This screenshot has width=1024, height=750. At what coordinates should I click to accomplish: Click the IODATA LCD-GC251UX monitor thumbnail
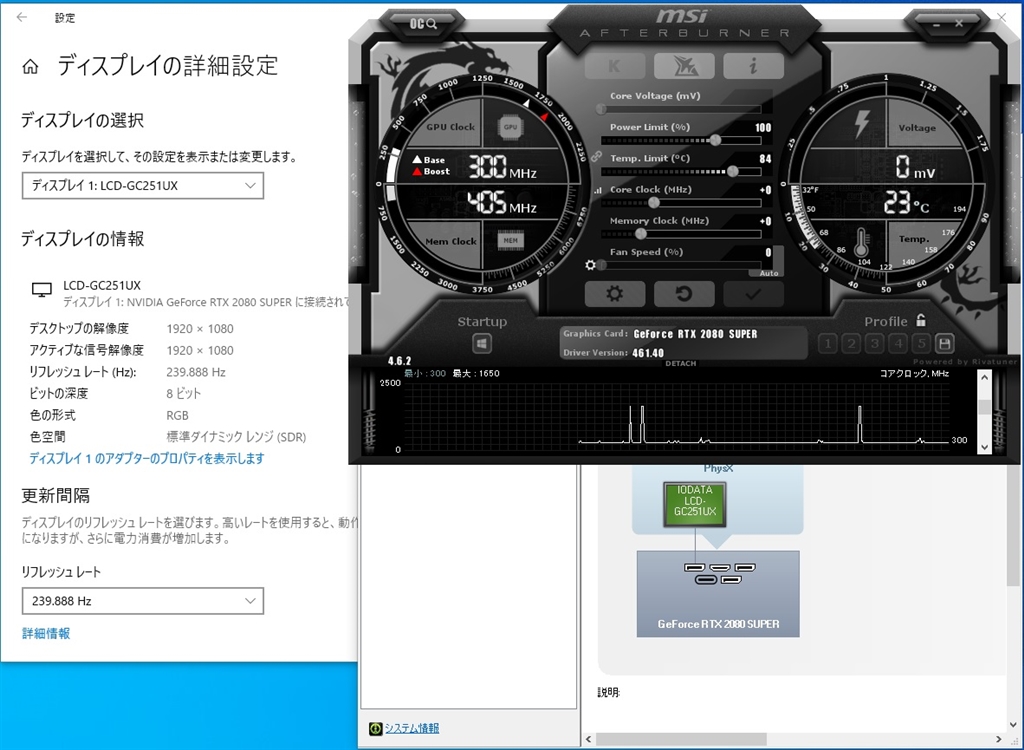click(x=695, y=504)
